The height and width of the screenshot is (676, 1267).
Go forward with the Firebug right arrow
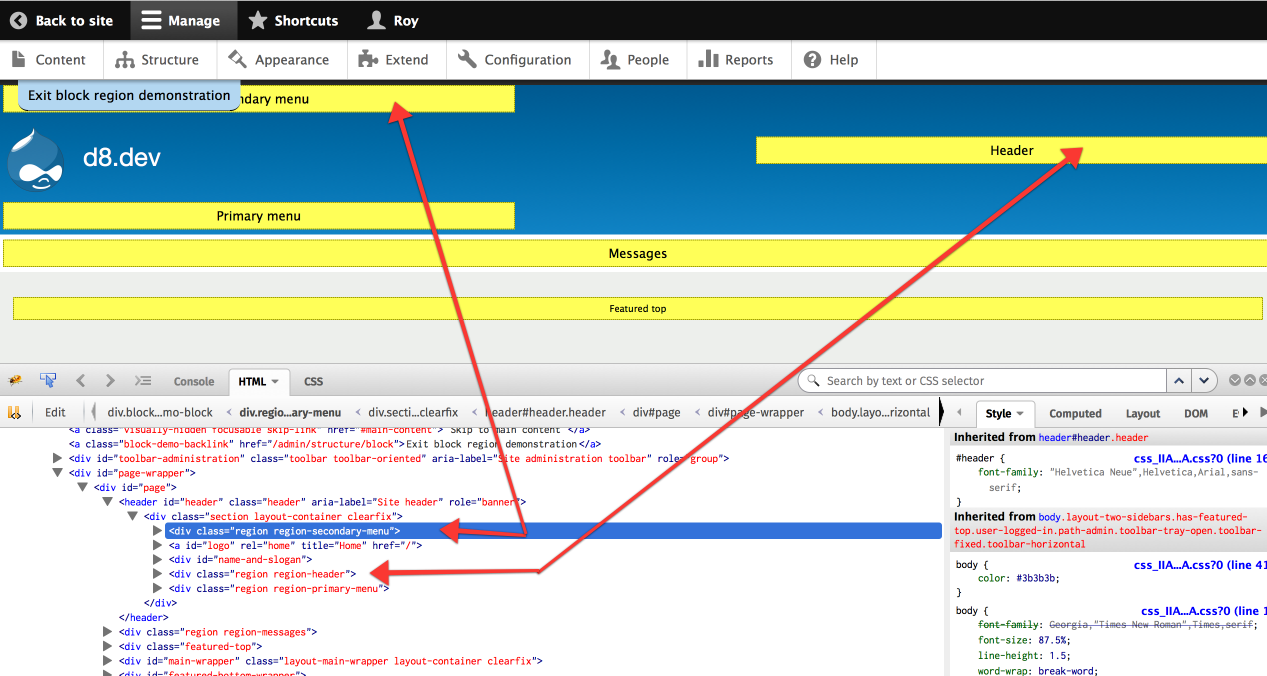point(110,381)
